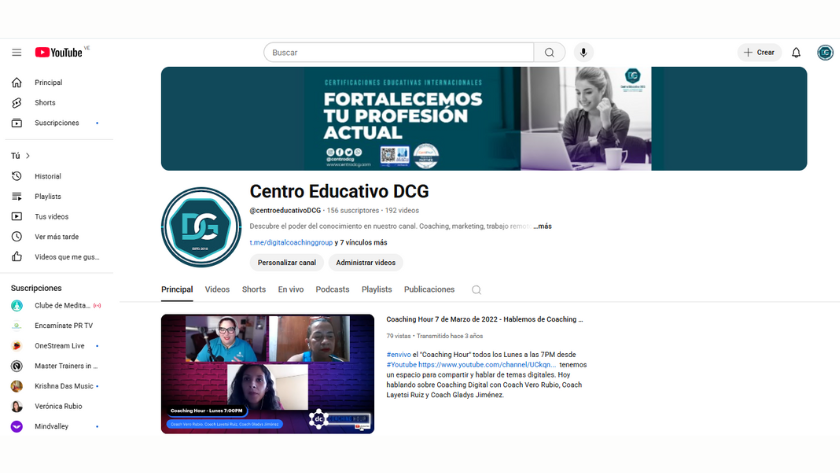The height and width of the screenshot is (473, 840).
Task: Expand channel description with ...más
Action: pos(543,226)
